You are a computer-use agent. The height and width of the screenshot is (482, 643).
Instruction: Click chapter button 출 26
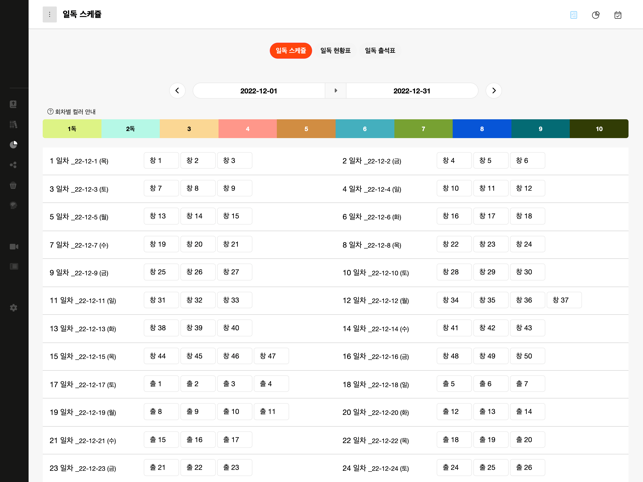click(527, 467)
